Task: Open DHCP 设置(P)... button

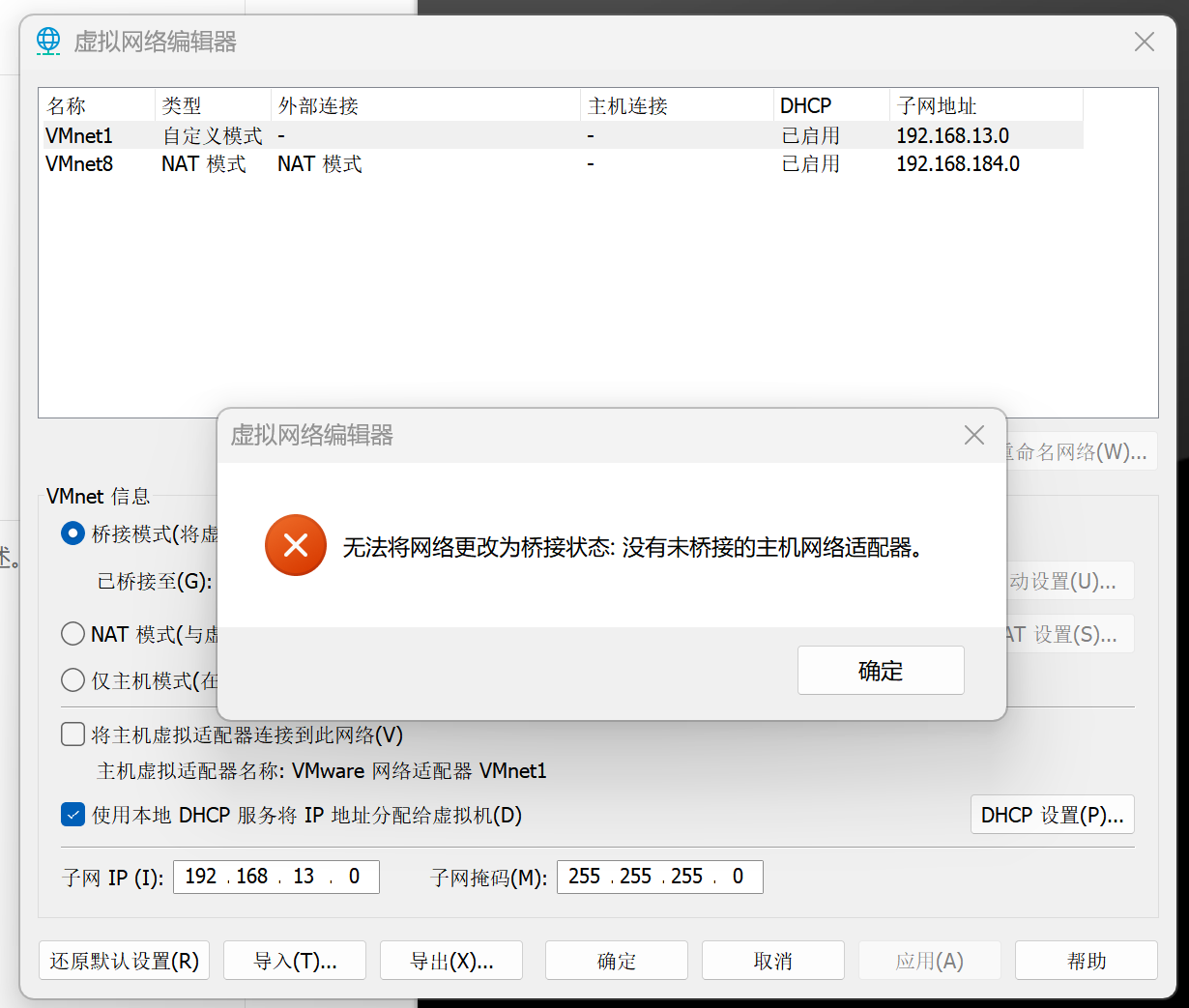Action: tap(1052, 815)
